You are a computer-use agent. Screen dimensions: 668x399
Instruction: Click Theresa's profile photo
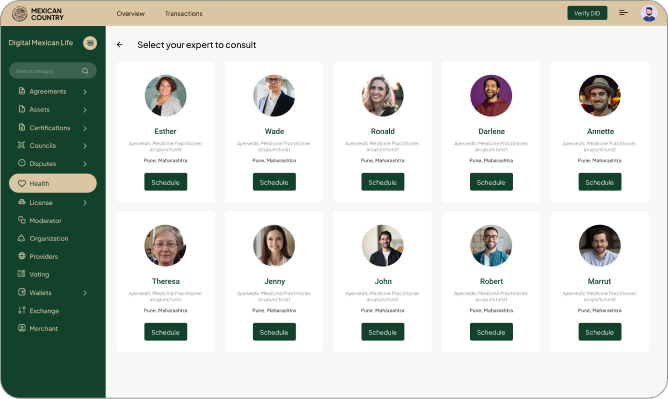coord(165,246)
